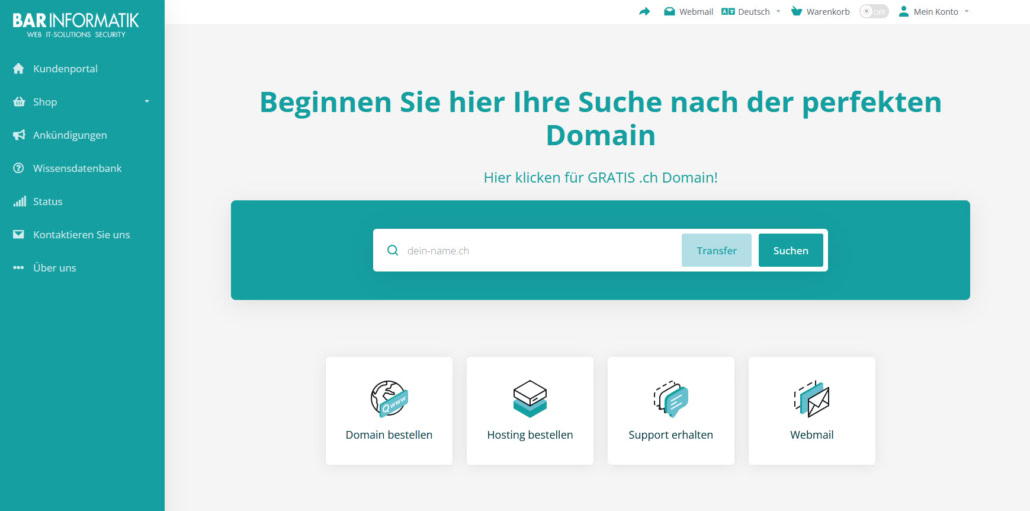The image size is (1030, 511).
Task: Go to Kundenportal in sidebar
Action: pyautogui.click(x=65, y=69)
